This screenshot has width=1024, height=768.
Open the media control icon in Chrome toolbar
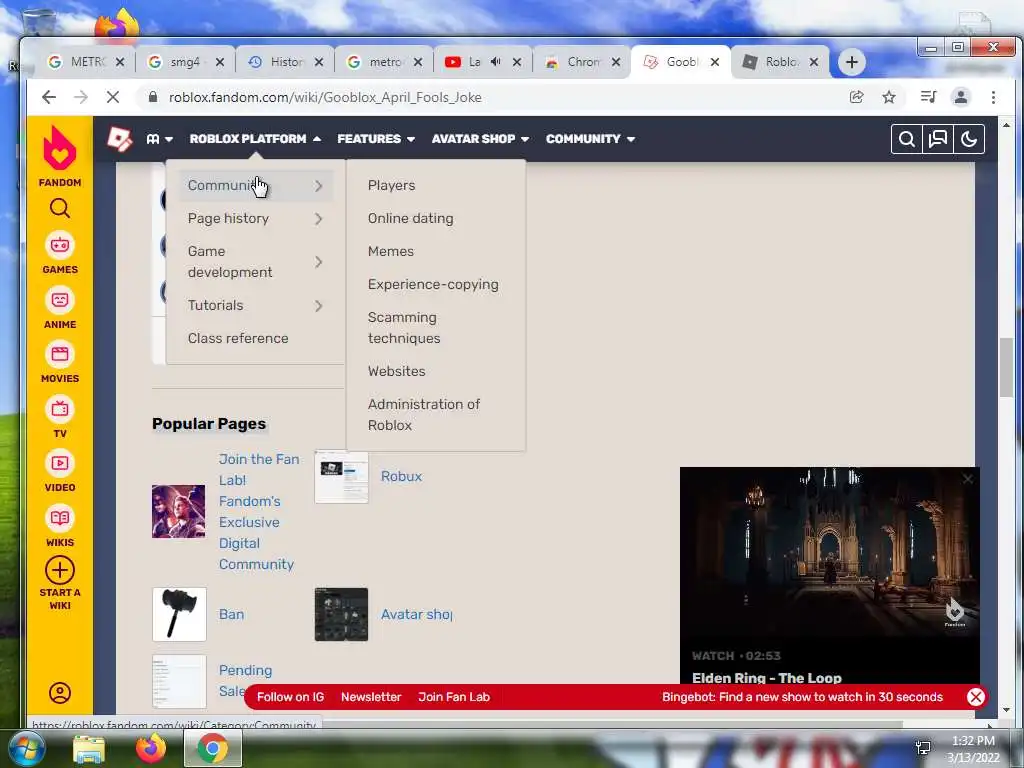tap(928, 97)
